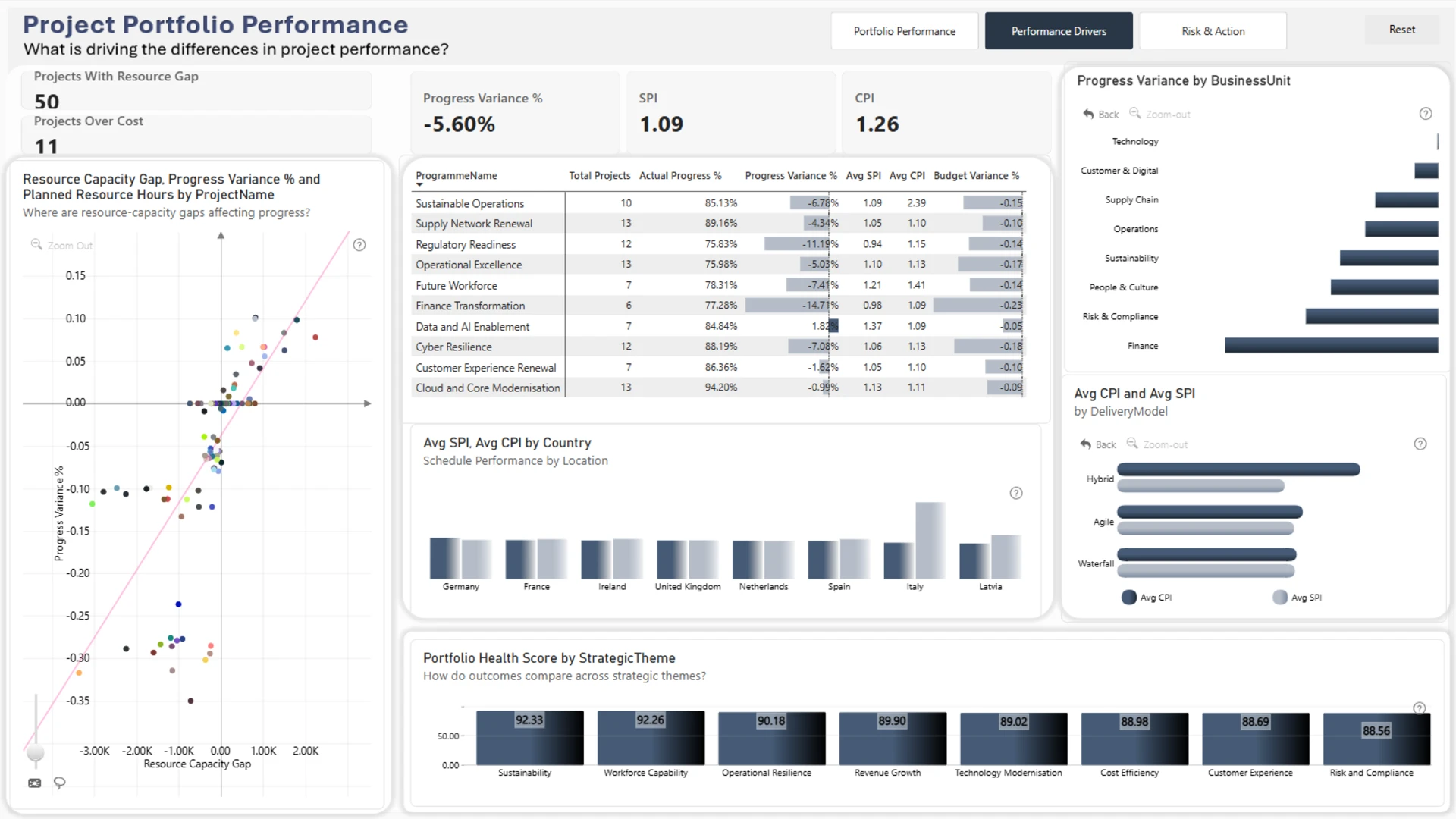Click Zoom Out magnifier in scatter chart
The width and height of the screenshot is (1456, 819).
click(x=36, y=244)
